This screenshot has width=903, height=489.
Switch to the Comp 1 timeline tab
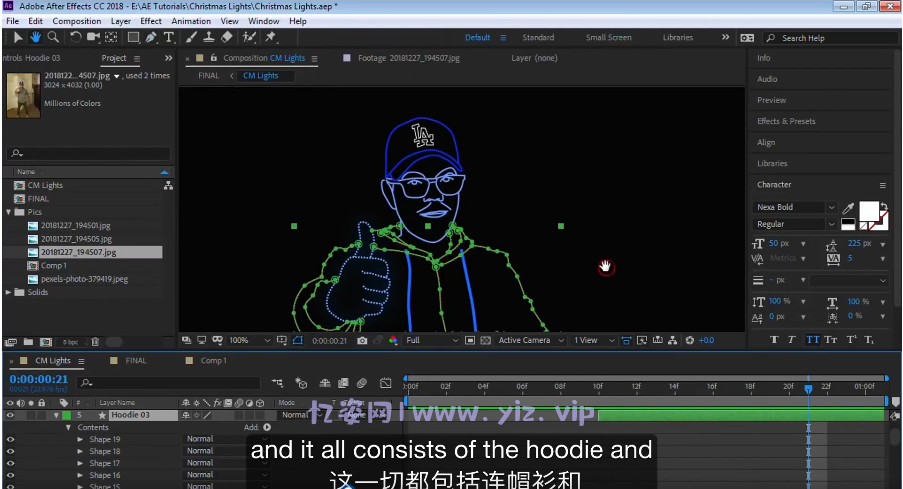[x=213, y=361]
